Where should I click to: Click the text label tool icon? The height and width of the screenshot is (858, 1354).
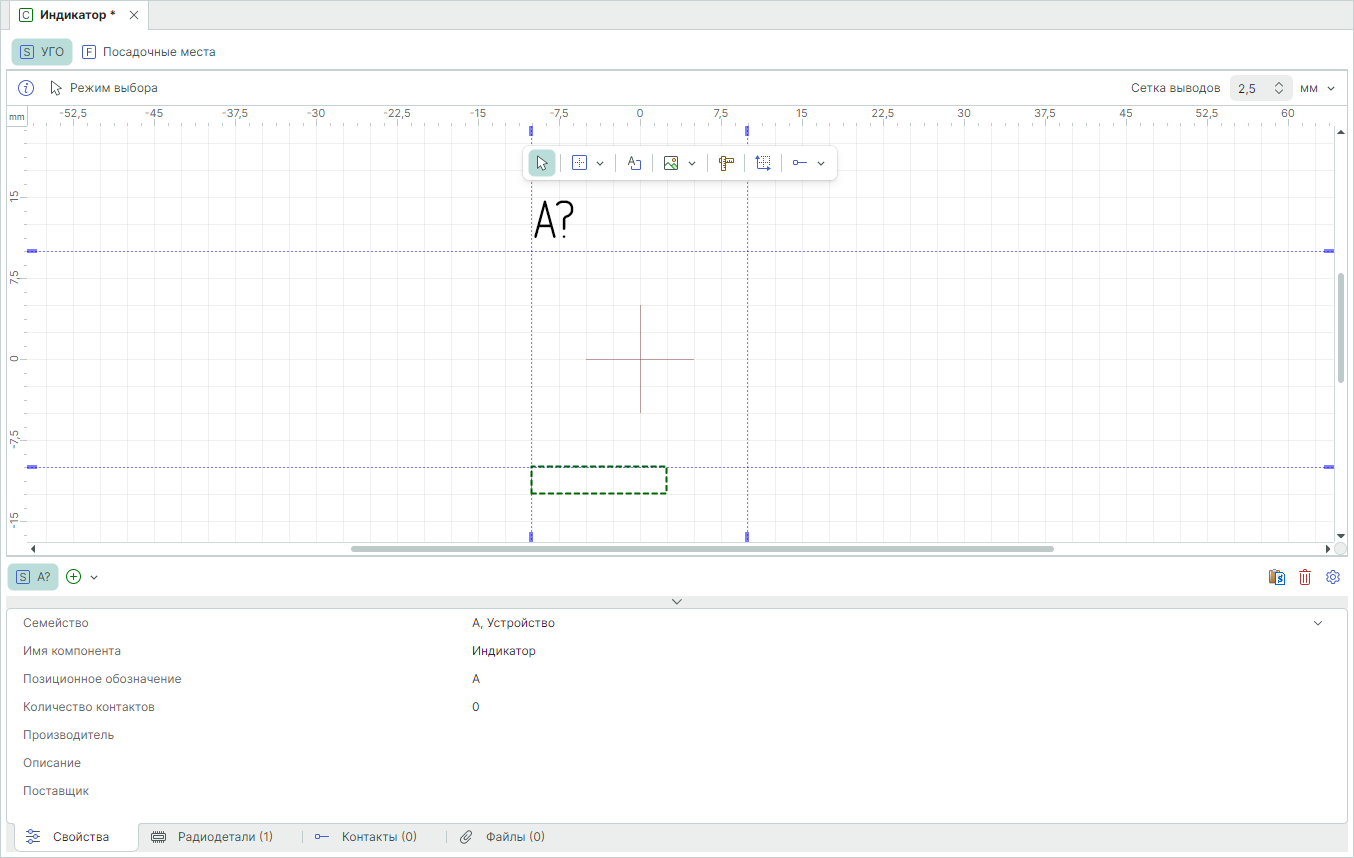(x=634, y=164)
